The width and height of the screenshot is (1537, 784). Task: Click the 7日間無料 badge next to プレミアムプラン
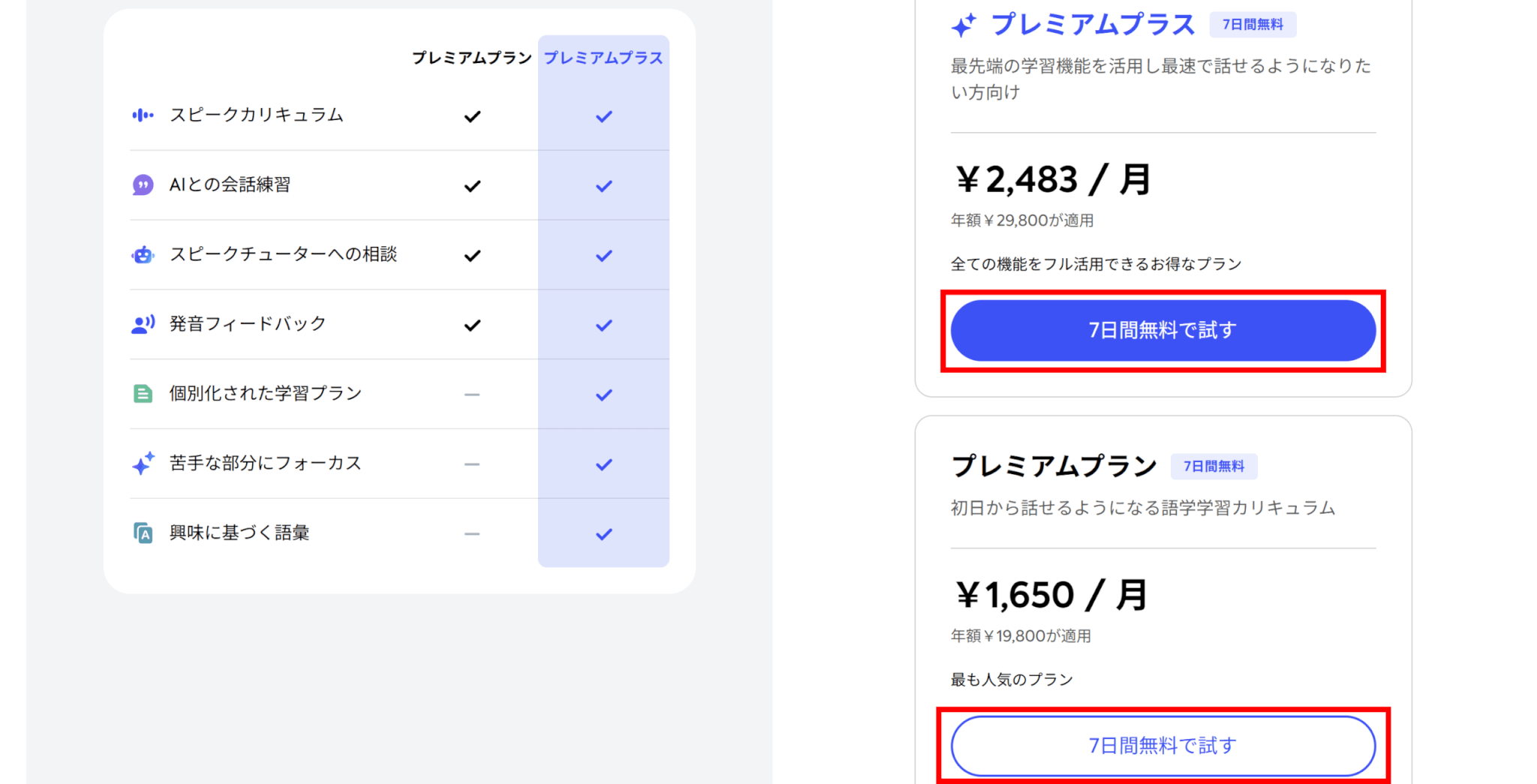(1214, 467)
